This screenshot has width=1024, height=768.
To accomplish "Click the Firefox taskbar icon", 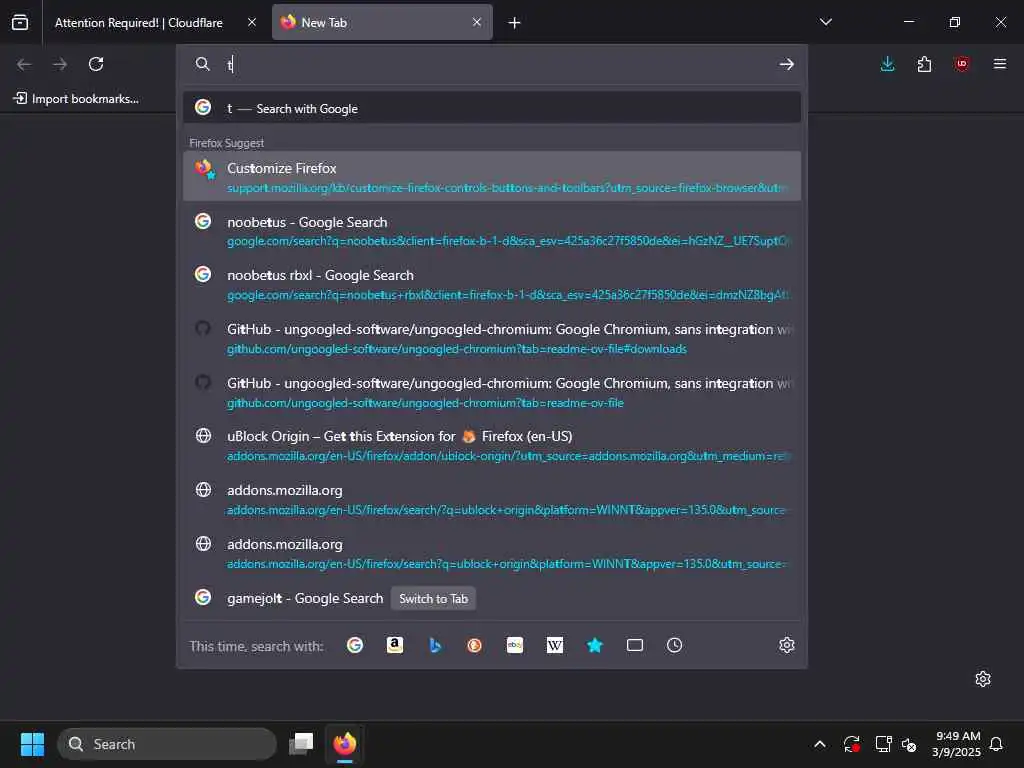I will click(x=345, y=744).
